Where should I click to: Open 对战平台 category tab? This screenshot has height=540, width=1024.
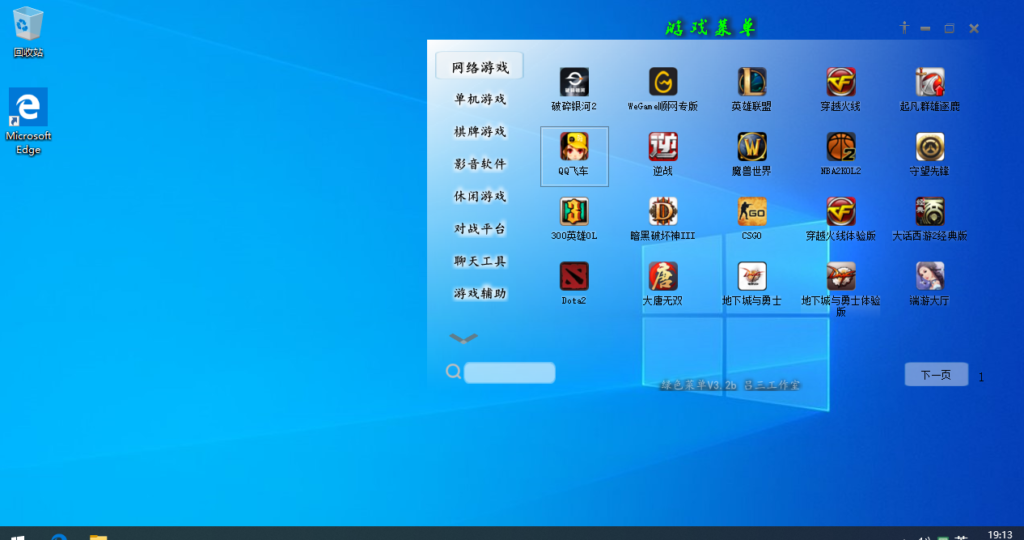click(480, 229)
